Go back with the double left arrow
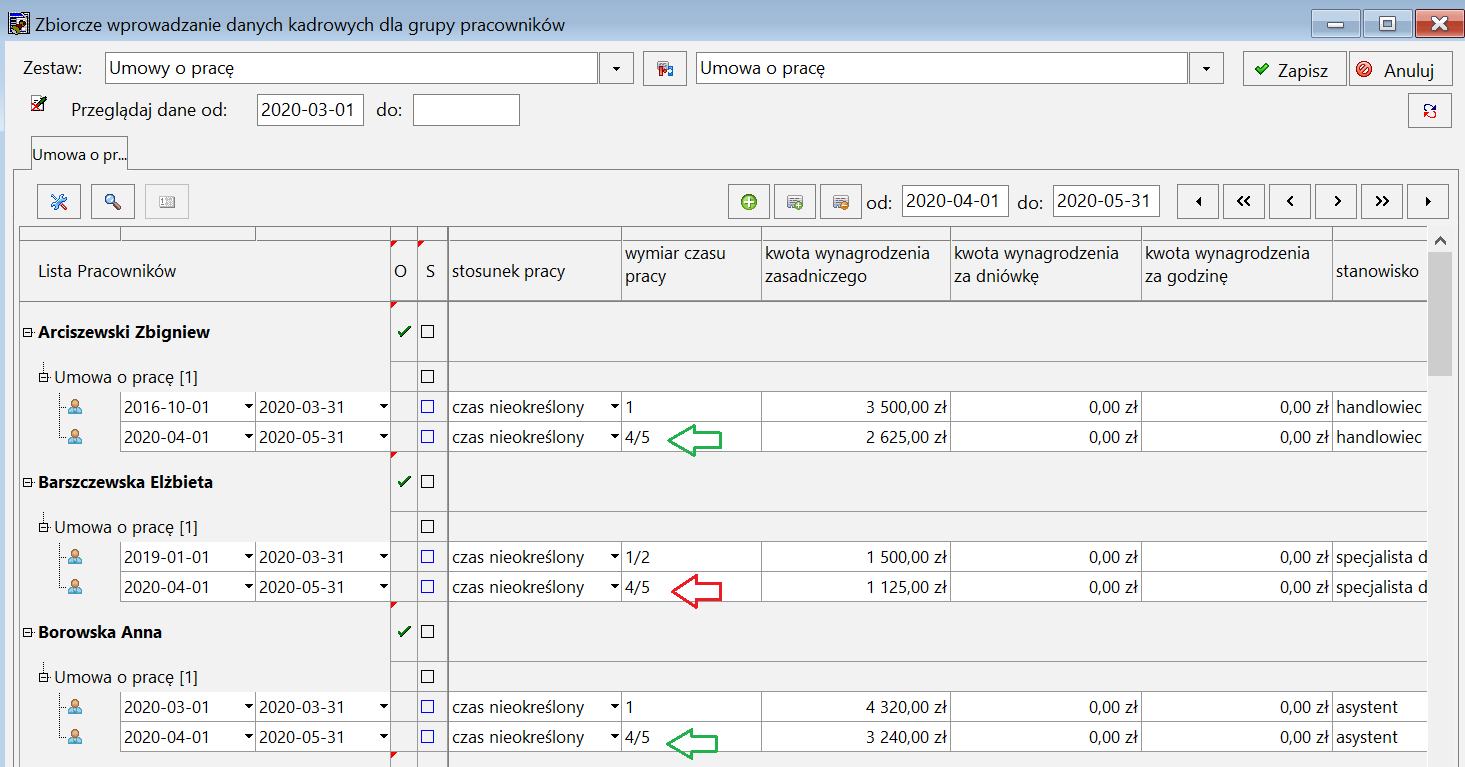The width and height of the screenshot is (1465, 767). pyautogui.click(x=1244, y=201)
